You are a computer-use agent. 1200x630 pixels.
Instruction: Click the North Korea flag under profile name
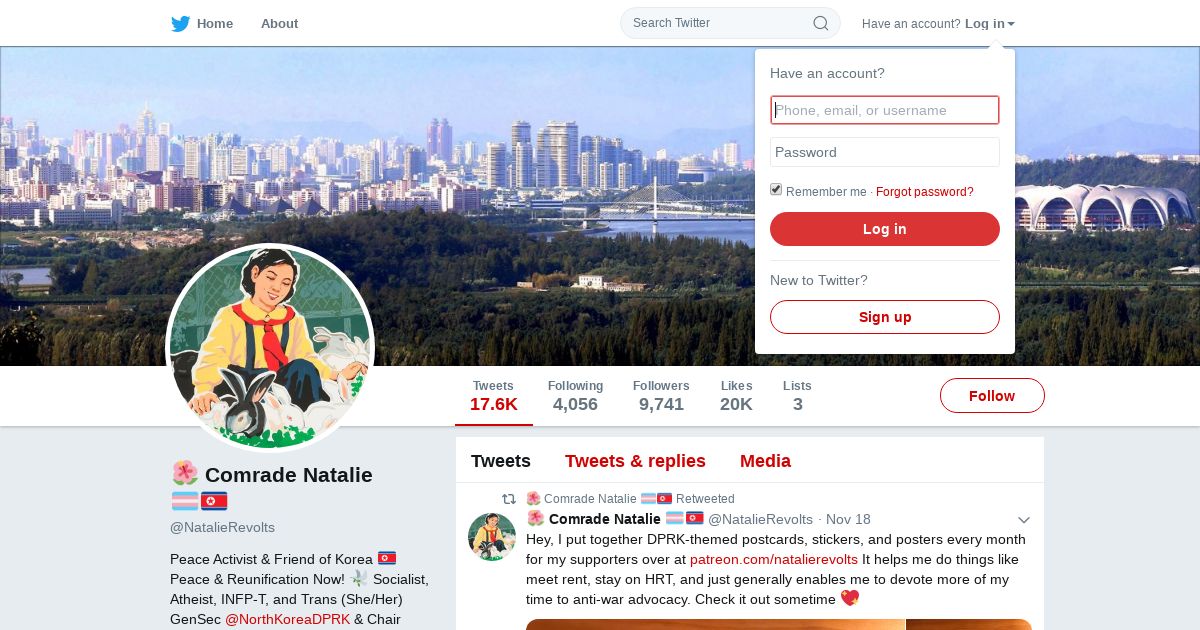[x=214, y=501]
